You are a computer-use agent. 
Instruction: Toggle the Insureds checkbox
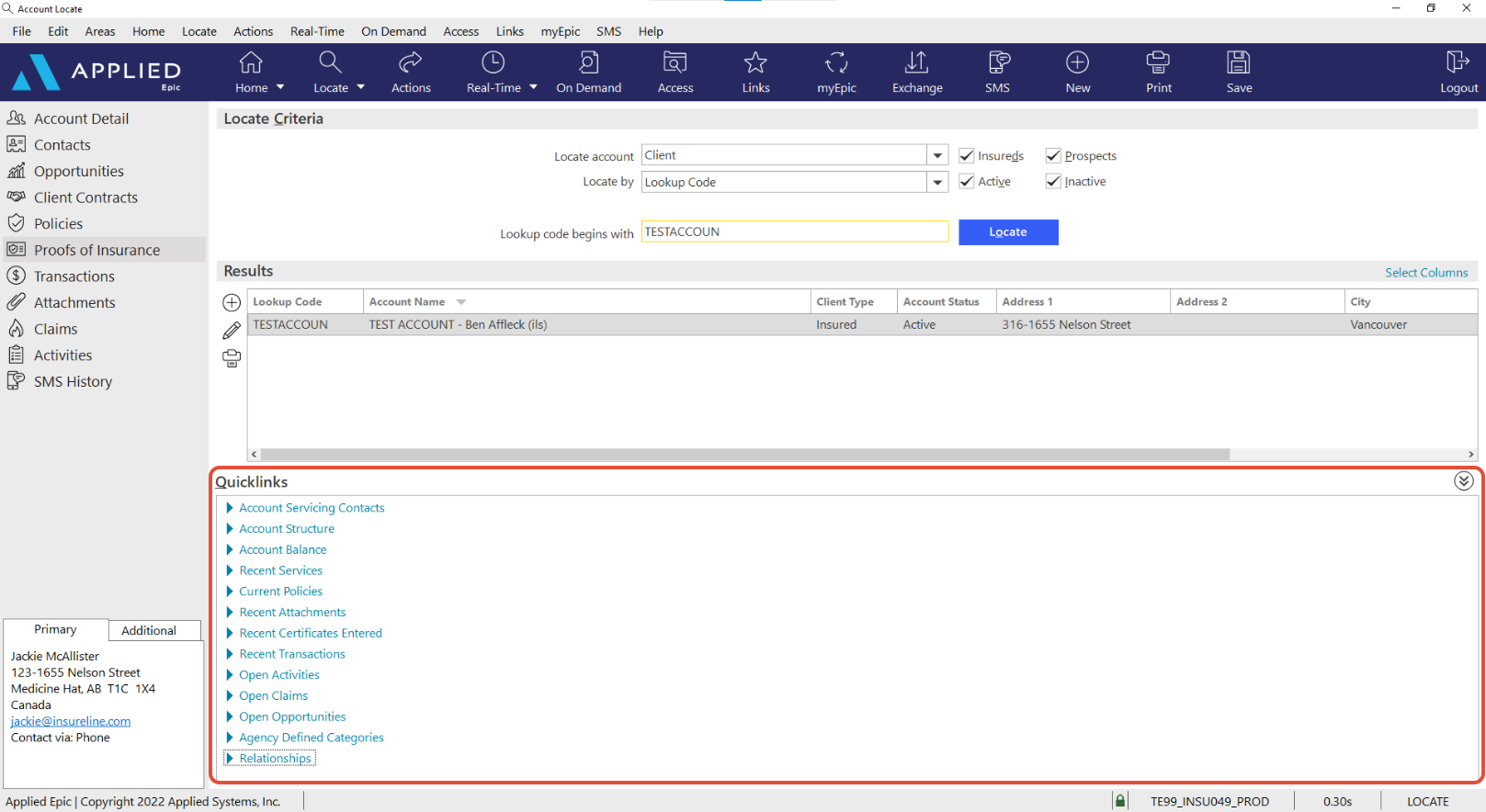[966, 156]
